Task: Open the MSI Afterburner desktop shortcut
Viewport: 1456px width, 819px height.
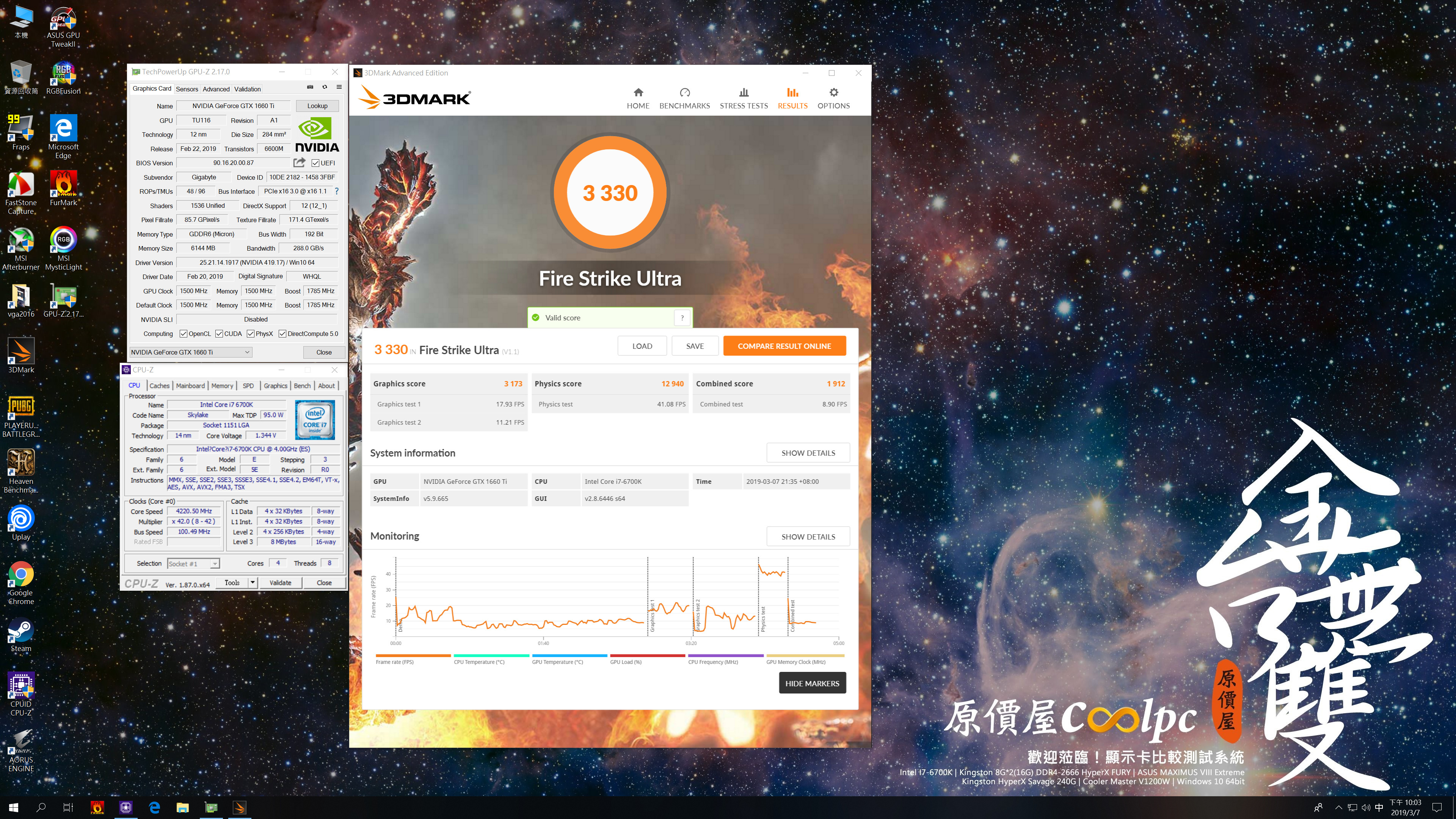Action: click(x=21, y=248)
